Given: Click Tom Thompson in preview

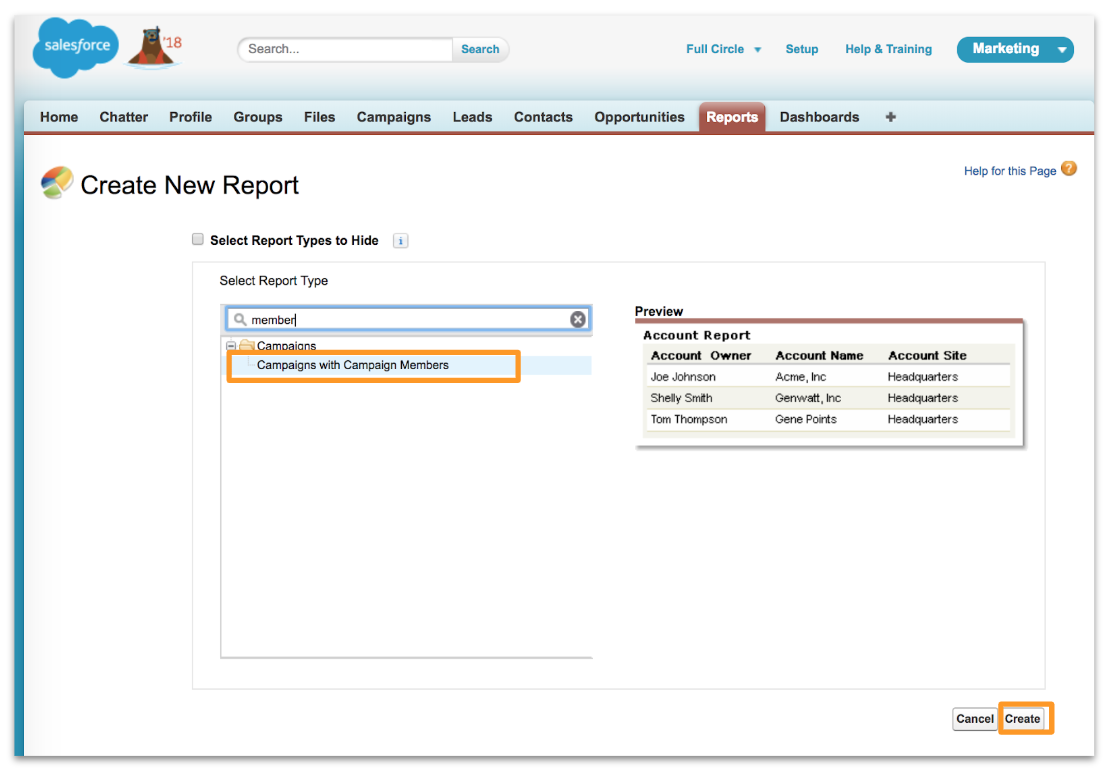Looking at the screenshot, I should [x=688, y=420].
